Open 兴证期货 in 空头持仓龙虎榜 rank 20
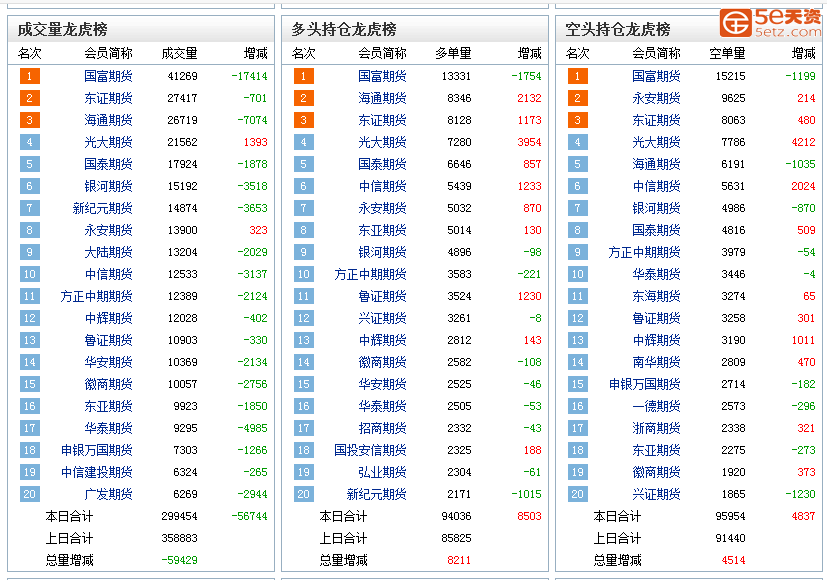The width and height of the screenshot is (827, 580). [x=657, y=494]
